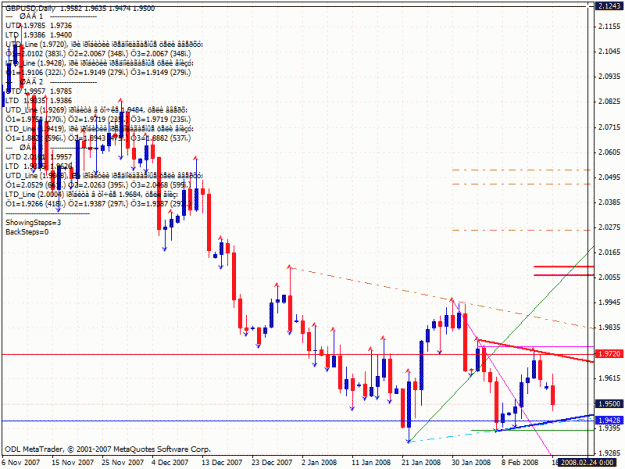Click the 4 Dec 2007 date label

(170, 462)
